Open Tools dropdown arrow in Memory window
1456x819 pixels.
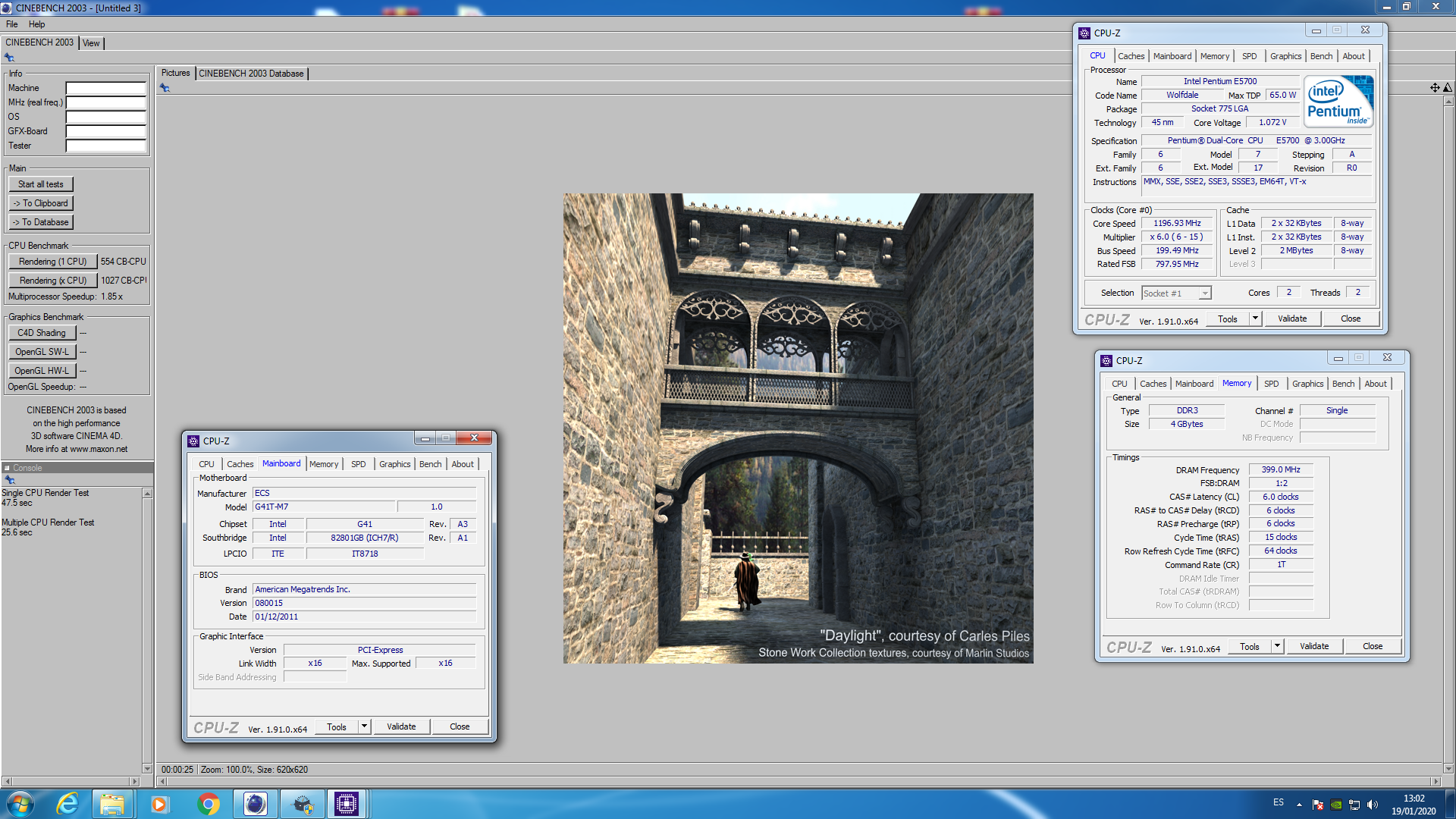point(1277,646)
